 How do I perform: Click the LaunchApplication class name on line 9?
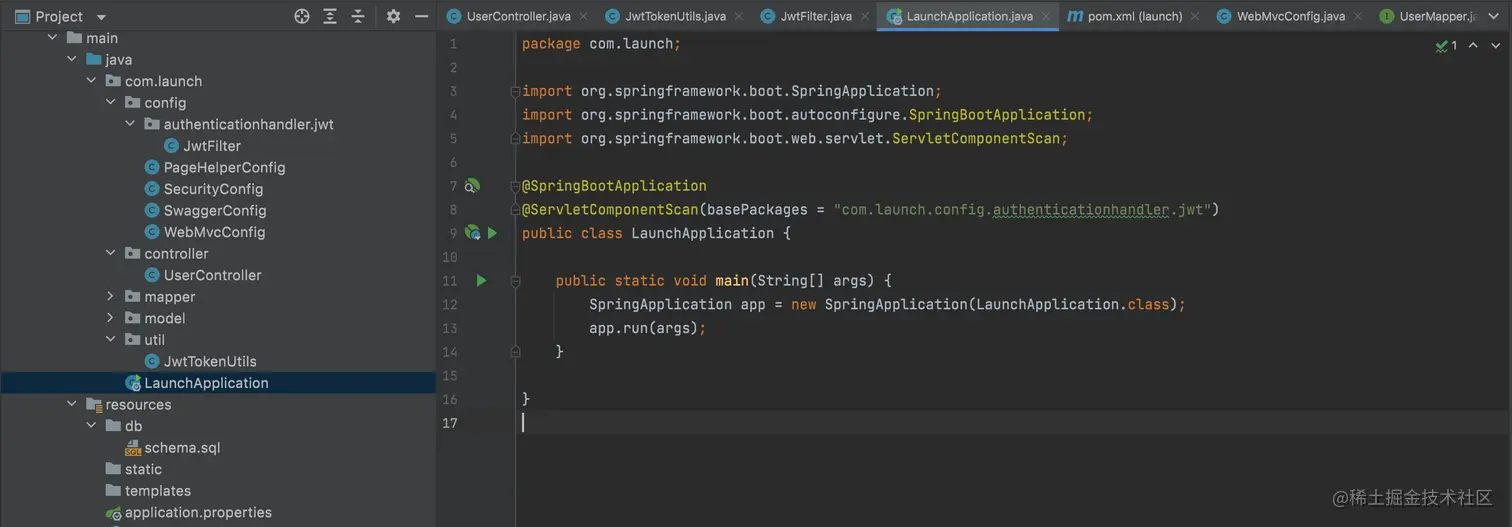pyautogui.click(x=702, y=233)
